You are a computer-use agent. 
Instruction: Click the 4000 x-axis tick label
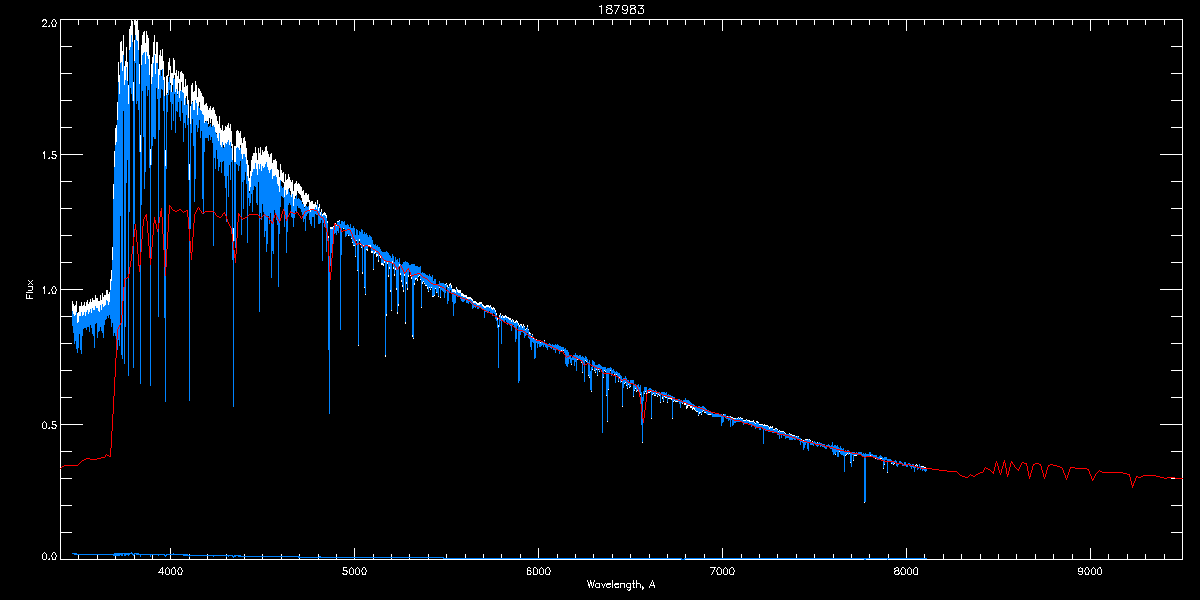pyautogui.click(x=170, y=572)
